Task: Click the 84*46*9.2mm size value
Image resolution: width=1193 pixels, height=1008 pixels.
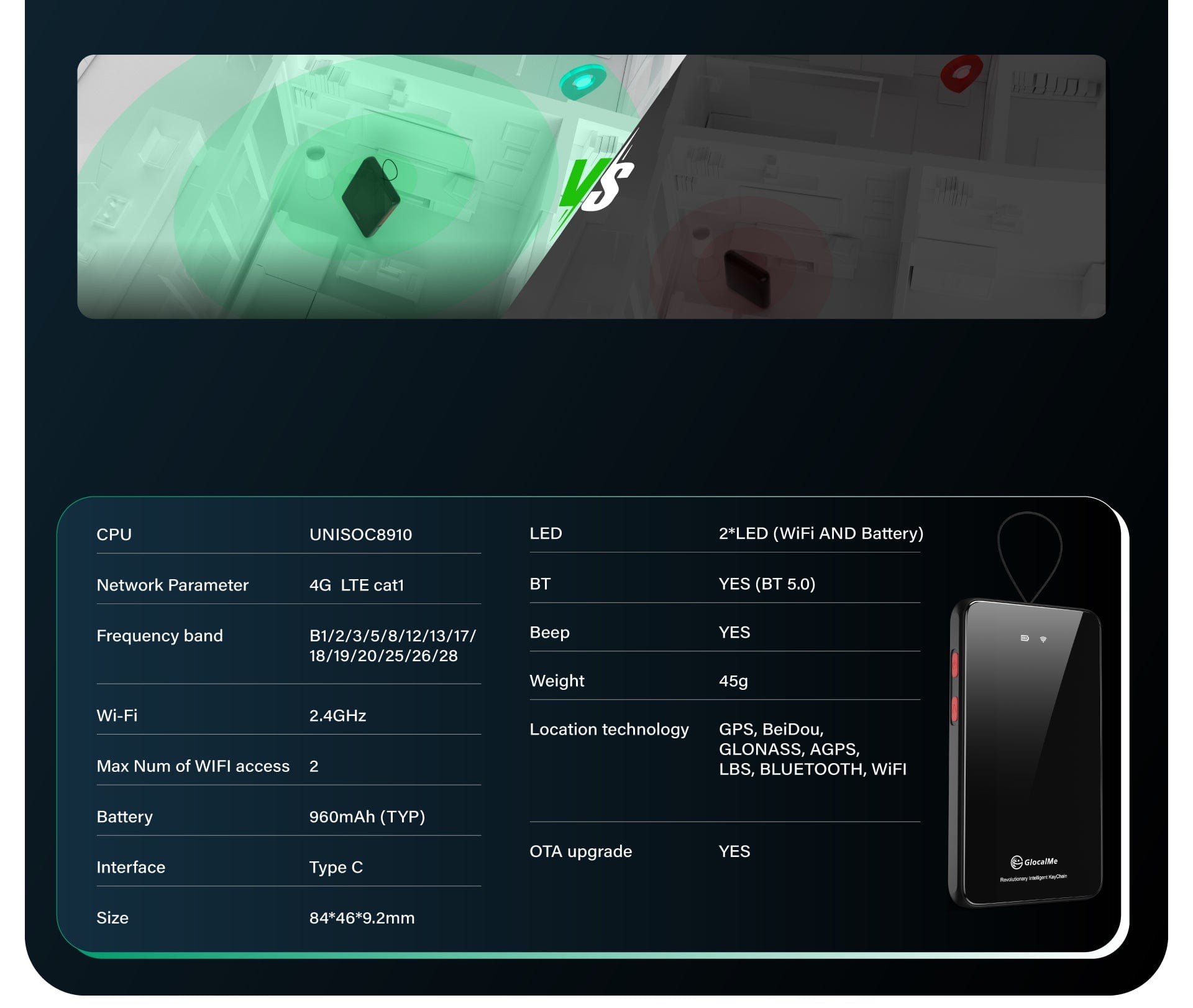Action: pyautogui.click(x=362, y=918)
